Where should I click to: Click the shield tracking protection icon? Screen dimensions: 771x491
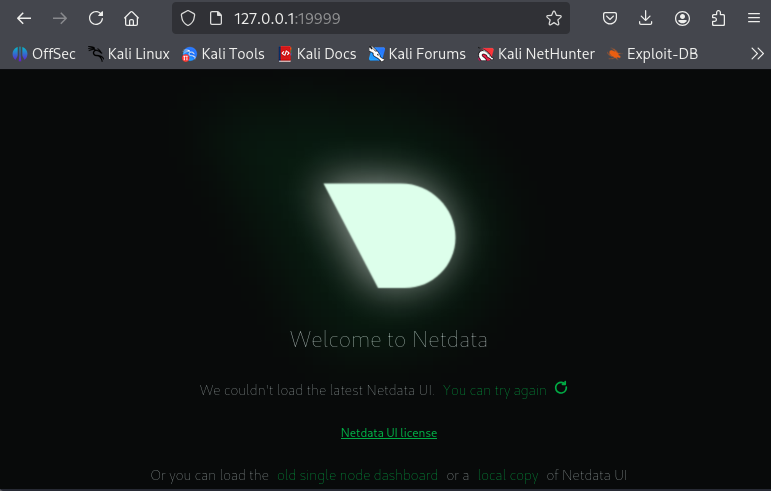[x=187, y=18]
